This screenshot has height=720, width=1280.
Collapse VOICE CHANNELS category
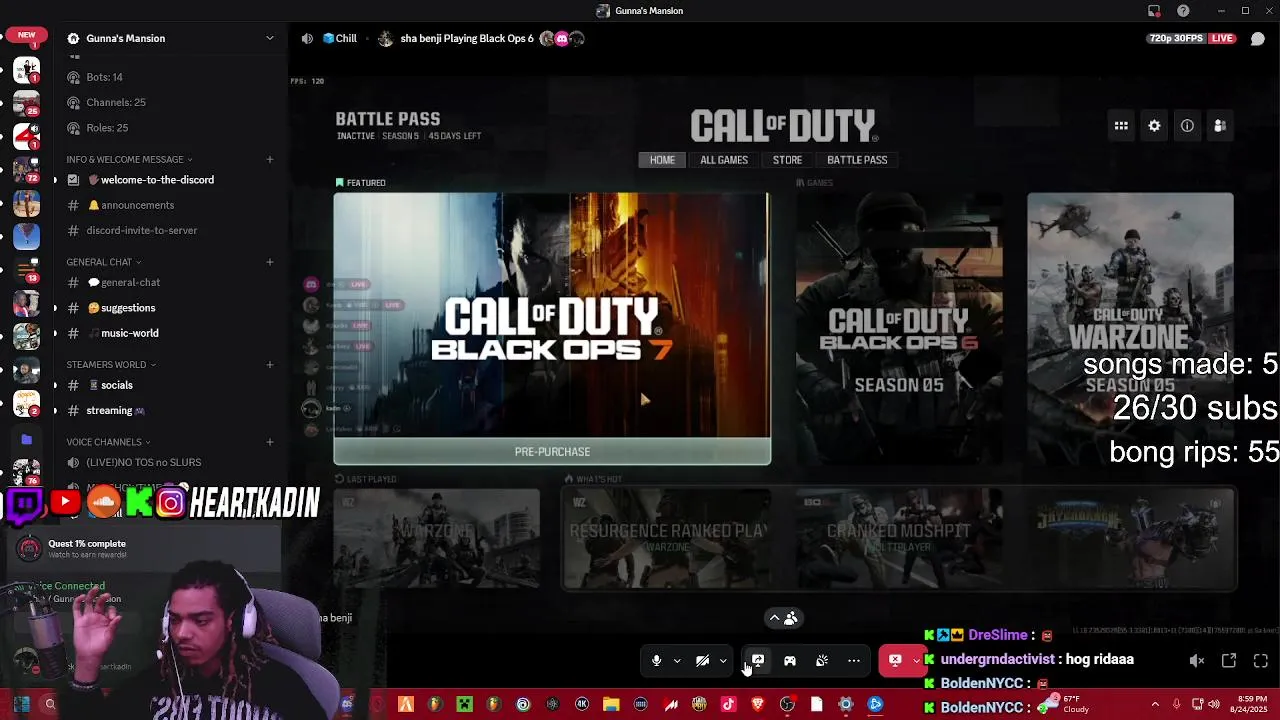[108, 442]
